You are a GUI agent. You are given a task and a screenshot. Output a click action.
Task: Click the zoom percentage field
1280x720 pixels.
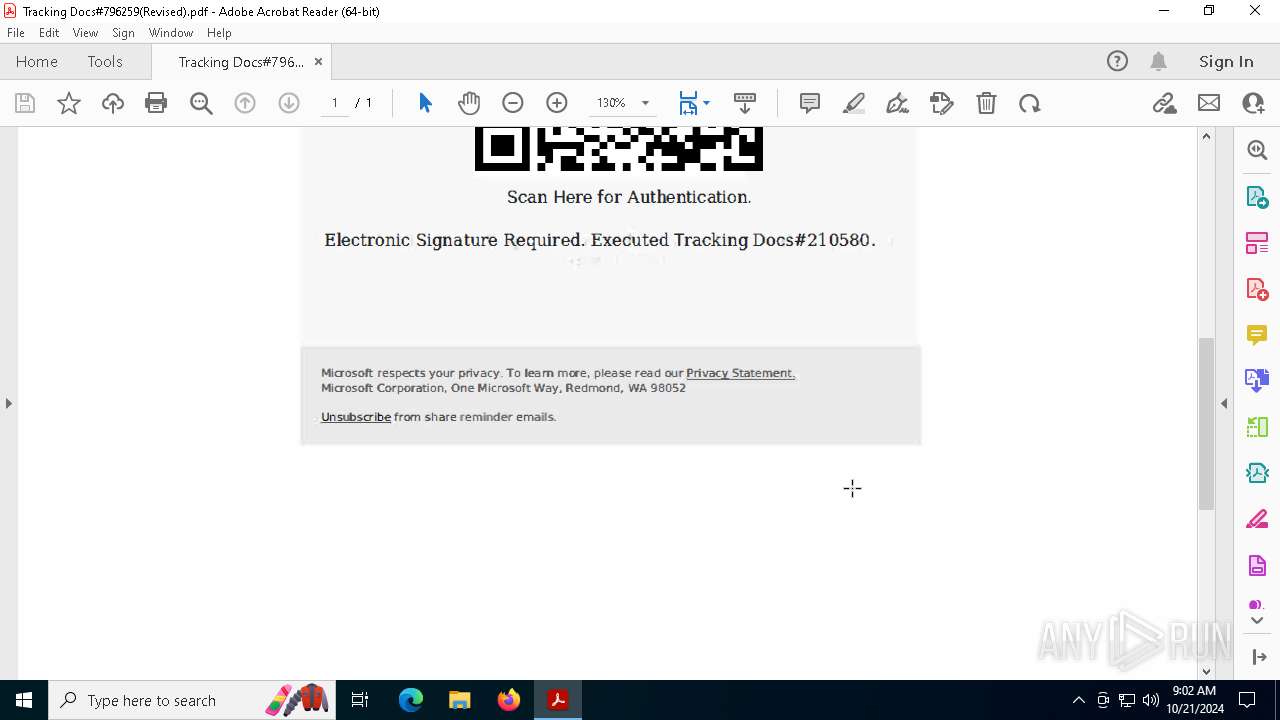pyautogui.click(x=611, y=103)
